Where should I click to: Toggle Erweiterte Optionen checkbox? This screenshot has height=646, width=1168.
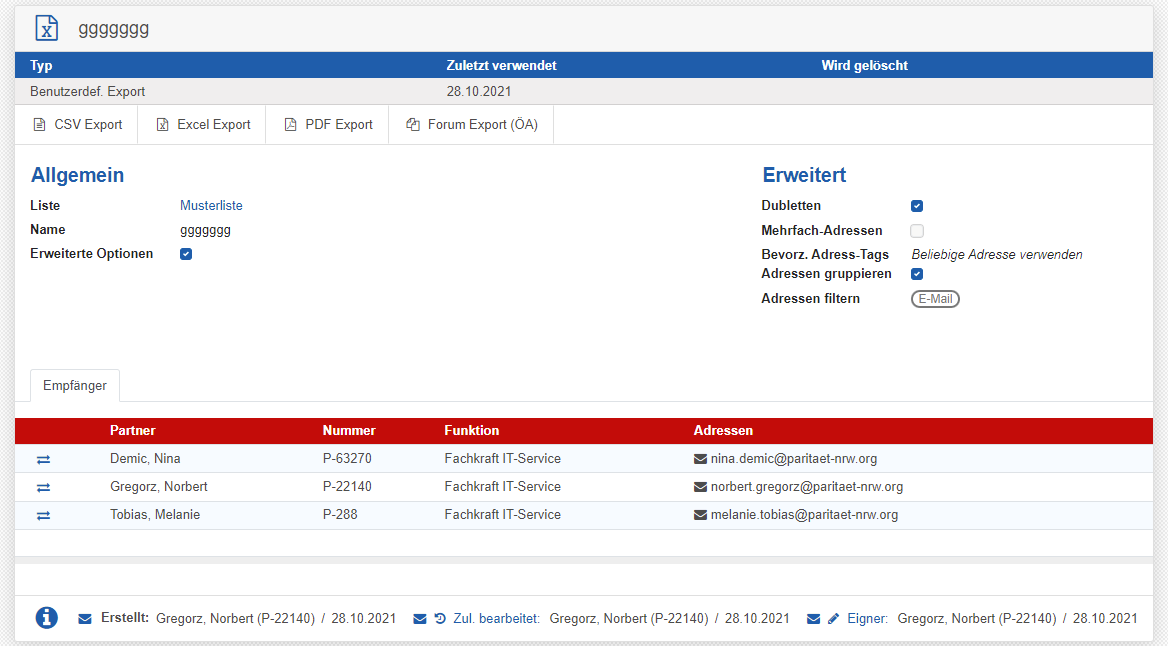coord(186,254)
